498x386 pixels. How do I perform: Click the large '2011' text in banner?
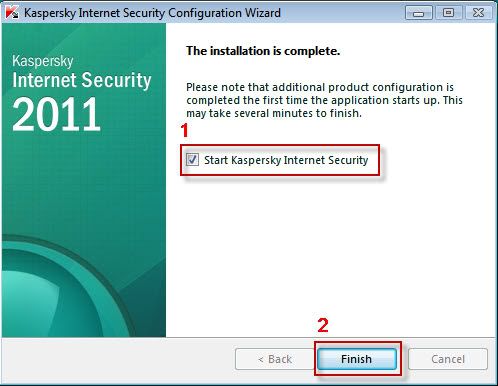pos(56,114)
